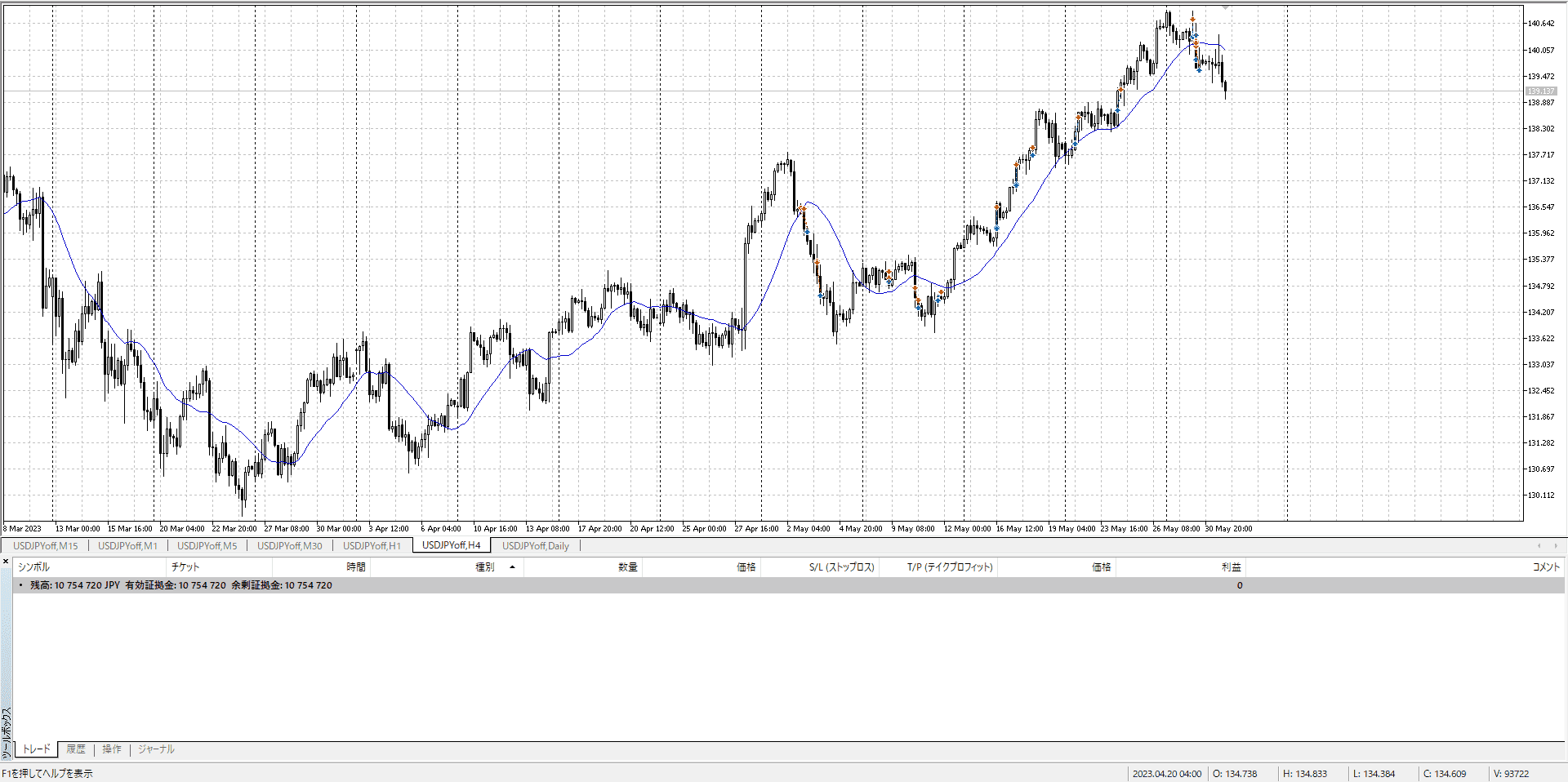
Task: Click the コメント column header
Action: click(1545, 567)
